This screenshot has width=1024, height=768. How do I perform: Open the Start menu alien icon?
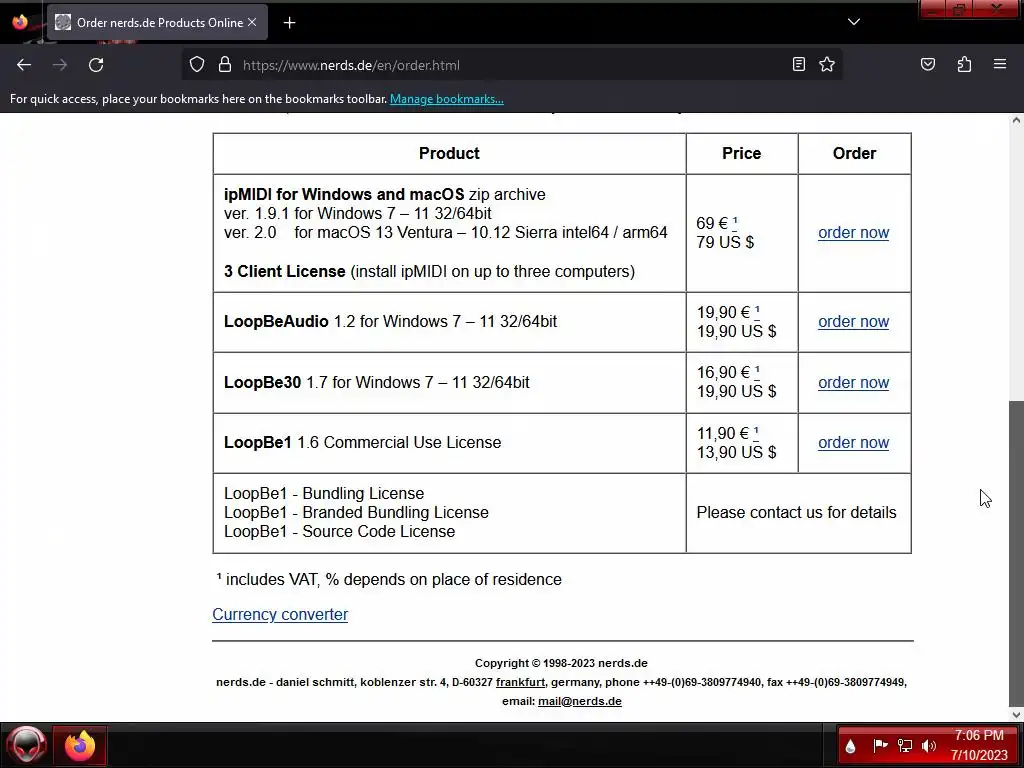click(x=26, y=745)
